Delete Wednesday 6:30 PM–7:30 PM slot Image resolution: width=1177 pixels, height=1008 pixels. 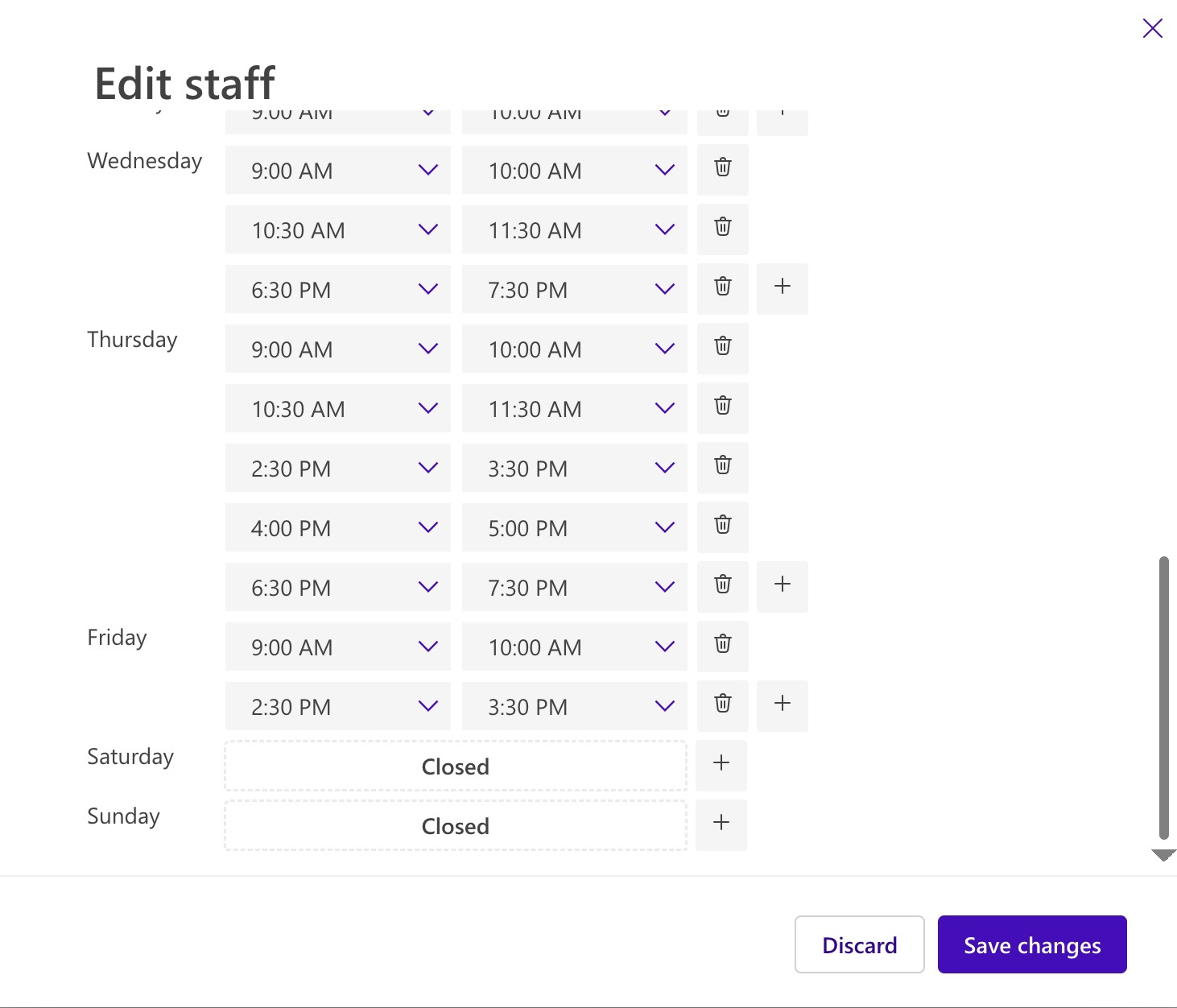tap(723, 289)
